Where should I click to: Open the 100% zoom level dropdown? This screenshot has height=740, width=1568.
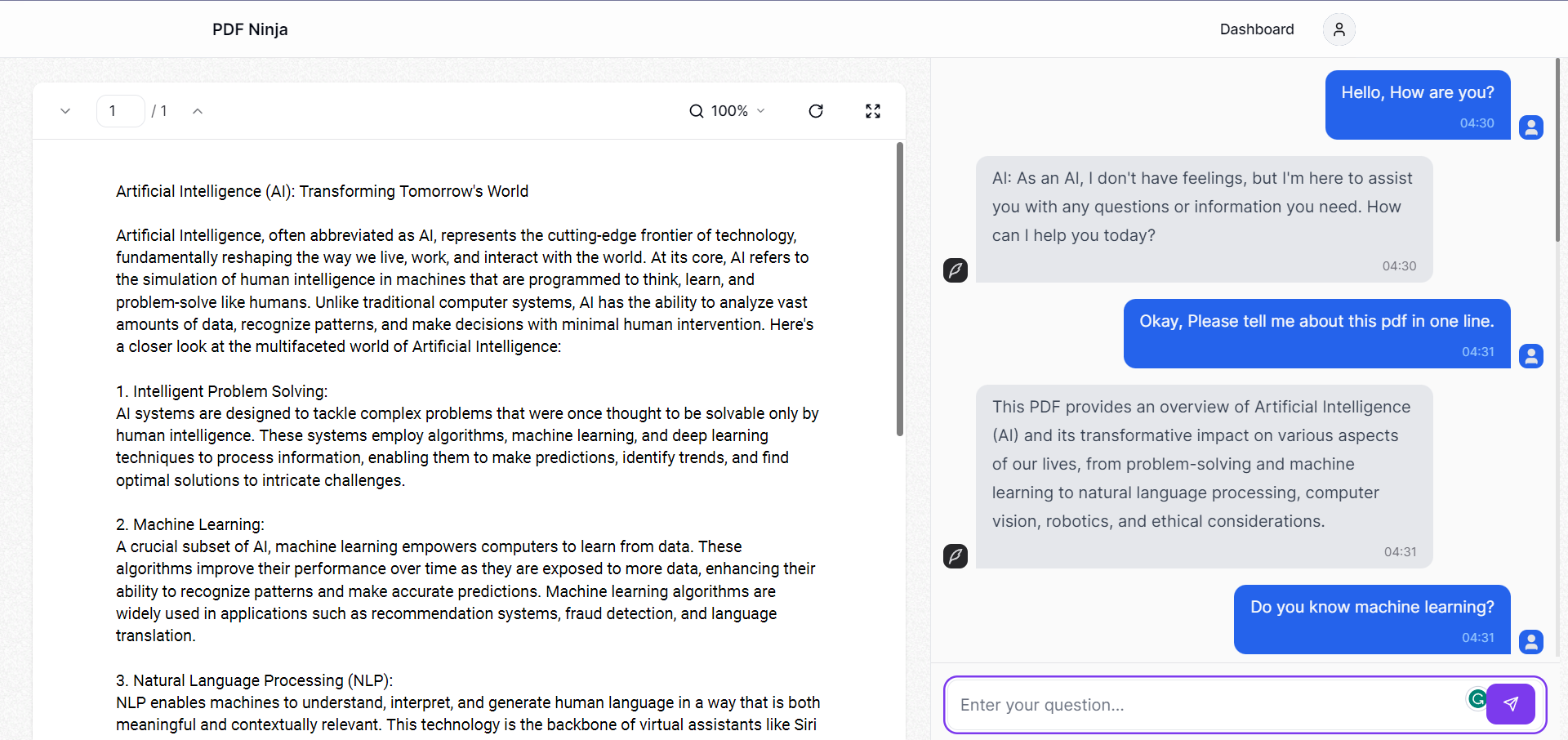[x=734, y=110]
